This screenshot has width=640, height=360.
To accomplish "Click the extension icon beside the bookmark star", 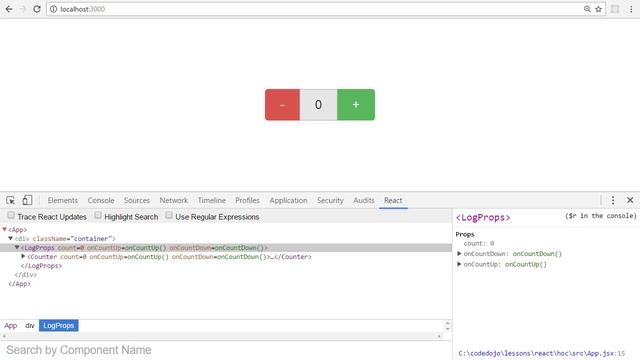I will [615, 9].
